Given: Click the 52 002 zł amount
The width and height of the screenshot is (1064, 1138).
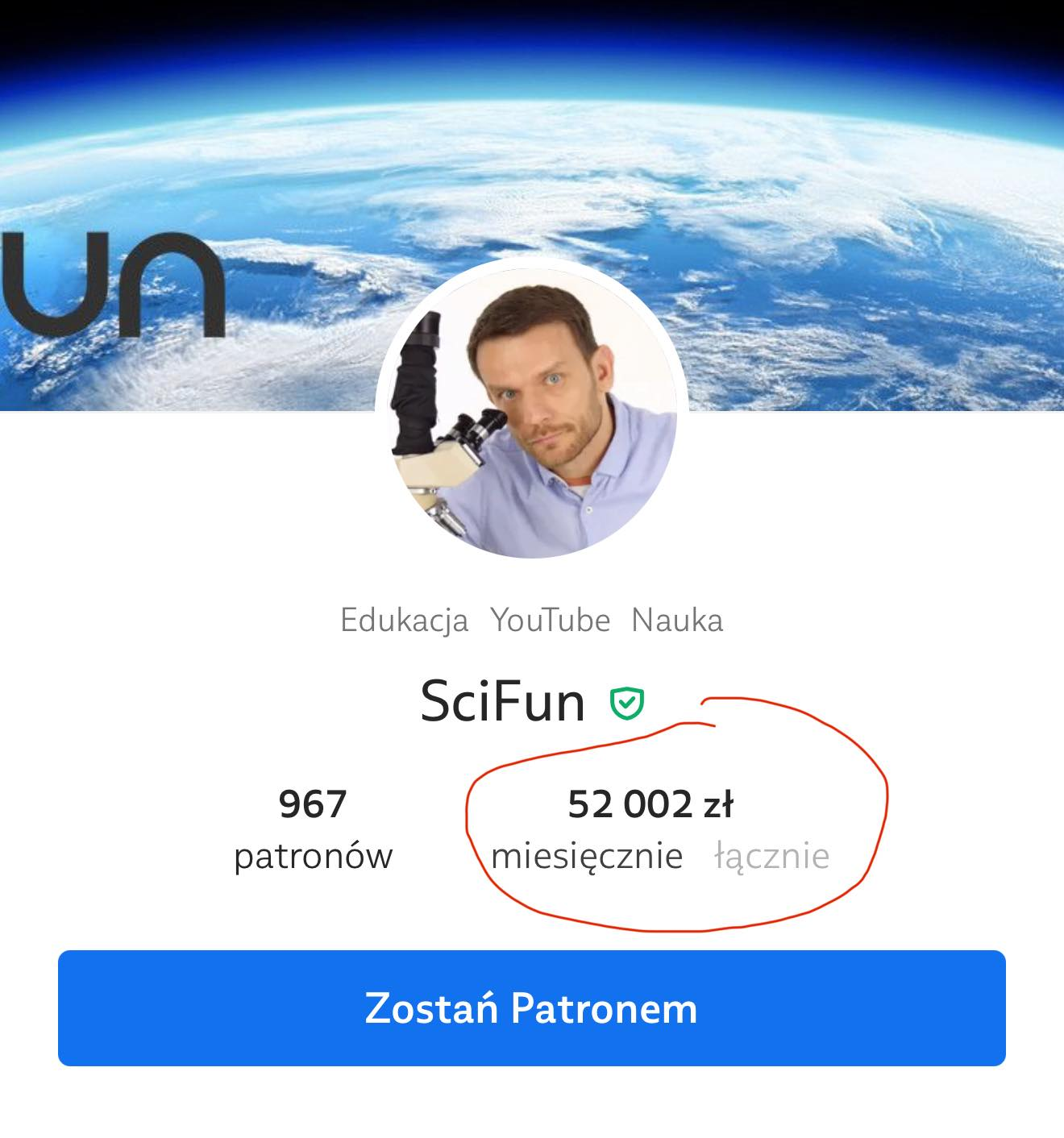Looking at the screenshot, I should click(650, 804).
